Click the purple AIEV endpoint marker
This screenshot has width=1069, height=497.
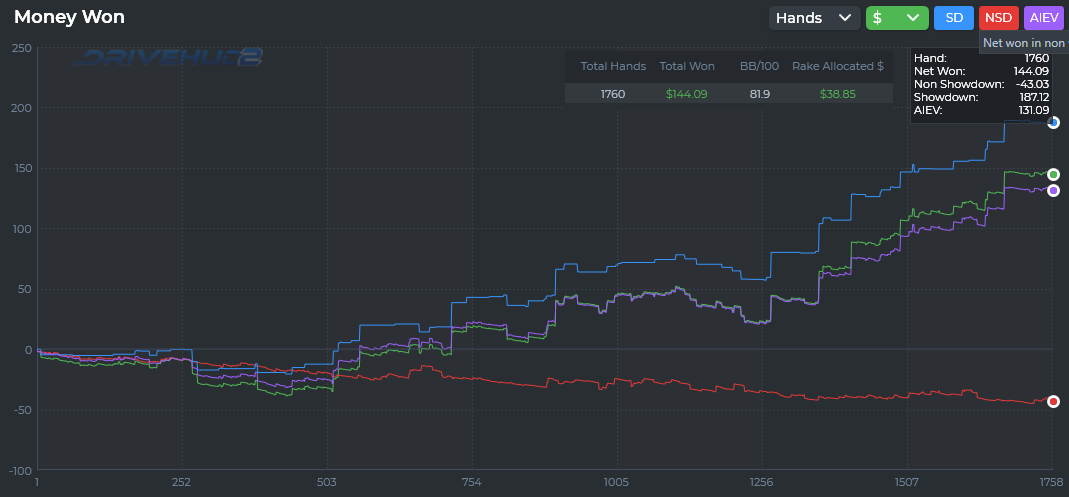(x=1053, y=190)
